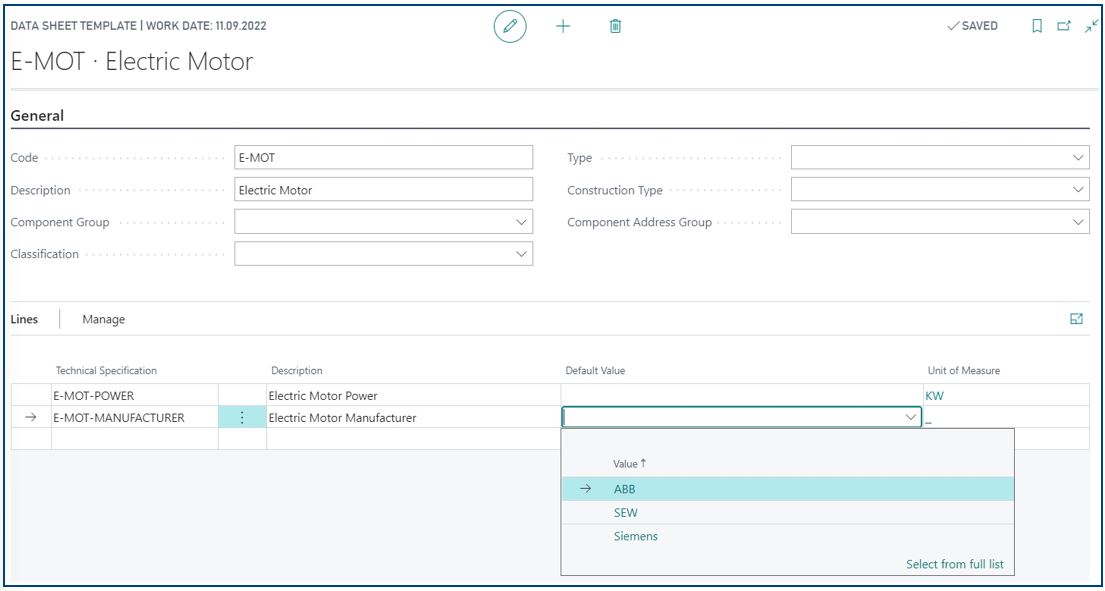Click the Edit pencil icon
Screen dimensions: 1105x591
tap(510, 27)
